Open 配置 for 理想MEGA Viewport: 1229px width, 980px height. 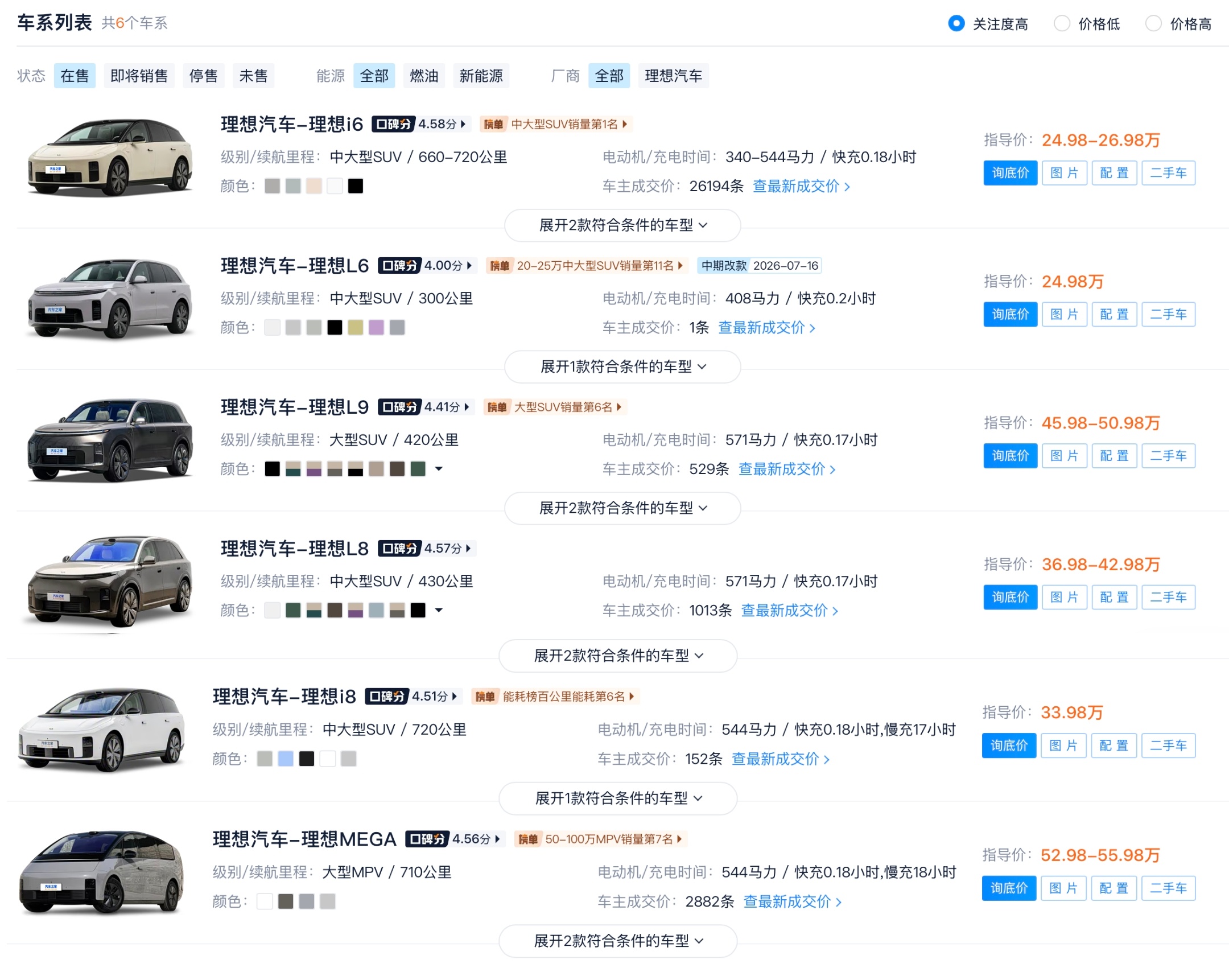point(1114,888)
